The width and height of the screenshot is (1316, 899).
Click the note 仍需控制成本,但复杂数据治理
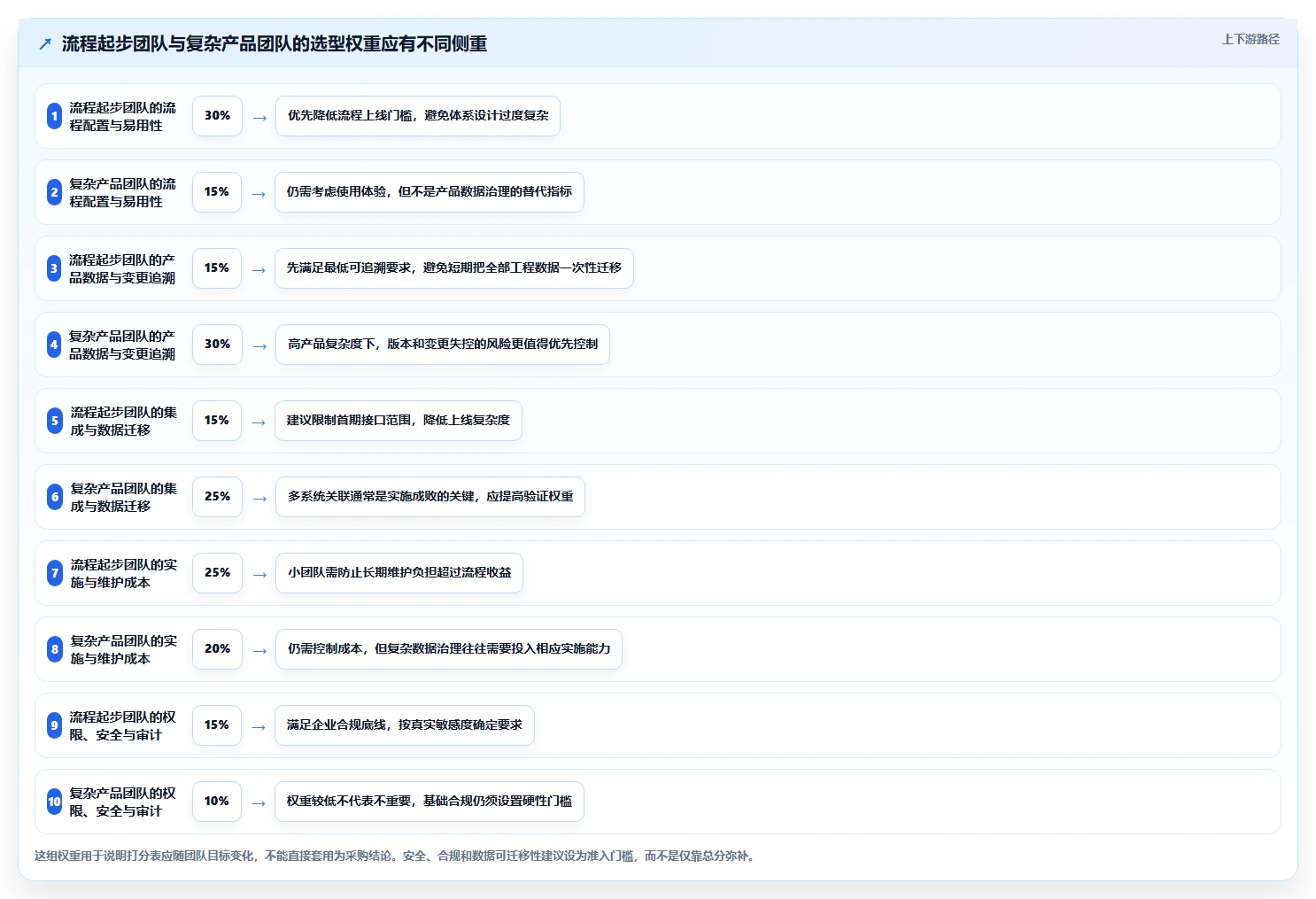pyautogui.click(x=449, y=649)
